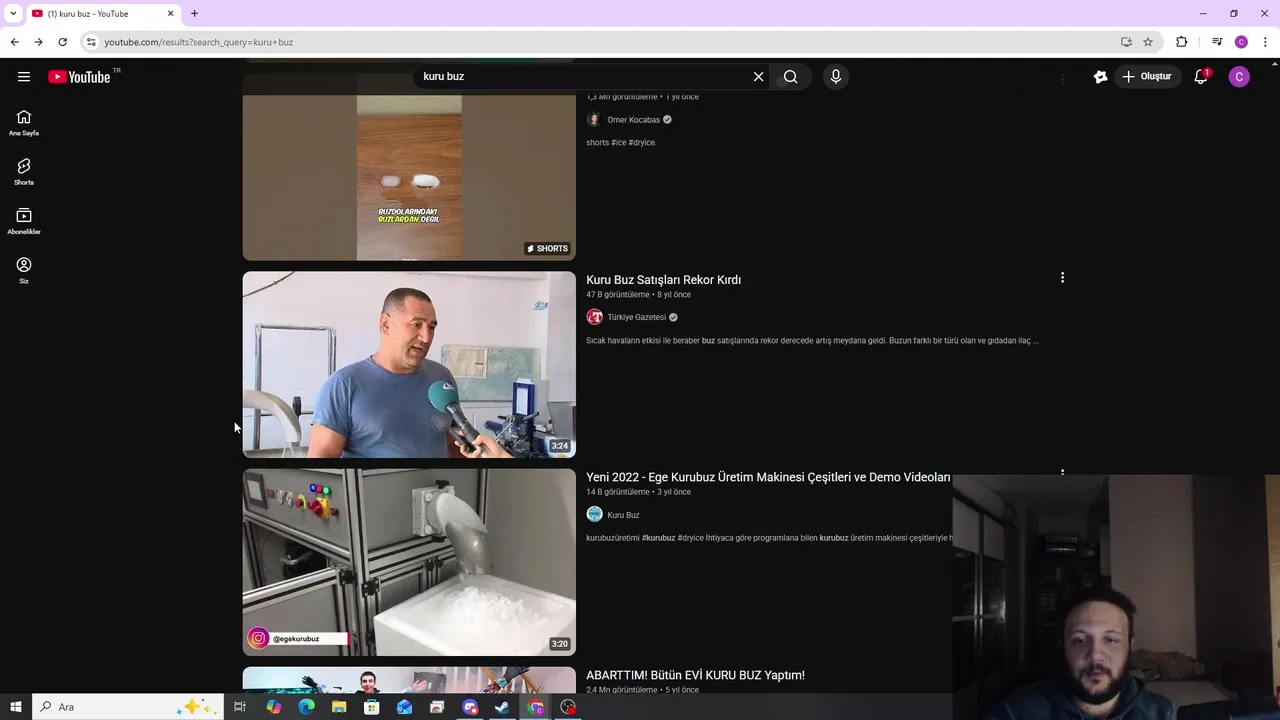Click the site info icon in address bar
Screen dimensions: 1280x720
pos(91,42)
